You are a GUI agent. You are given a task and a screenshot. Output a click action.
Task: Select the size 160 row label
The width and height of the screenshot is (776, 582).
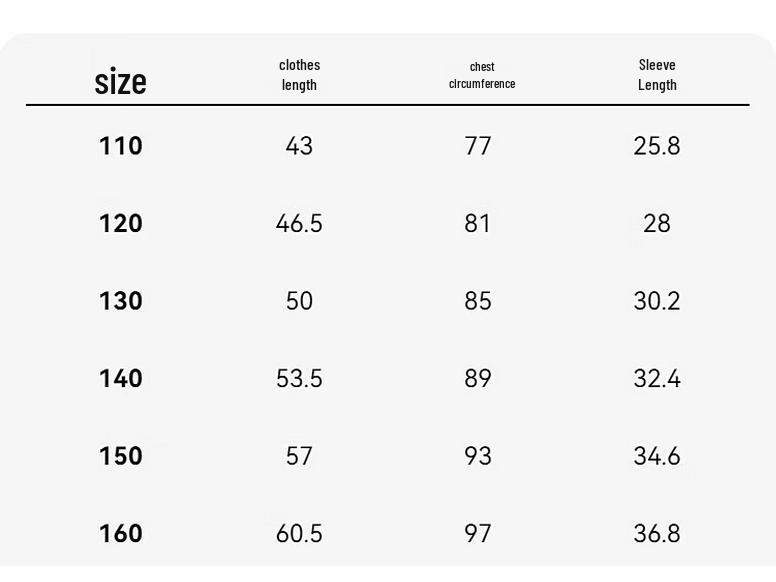tap(121, 534)
